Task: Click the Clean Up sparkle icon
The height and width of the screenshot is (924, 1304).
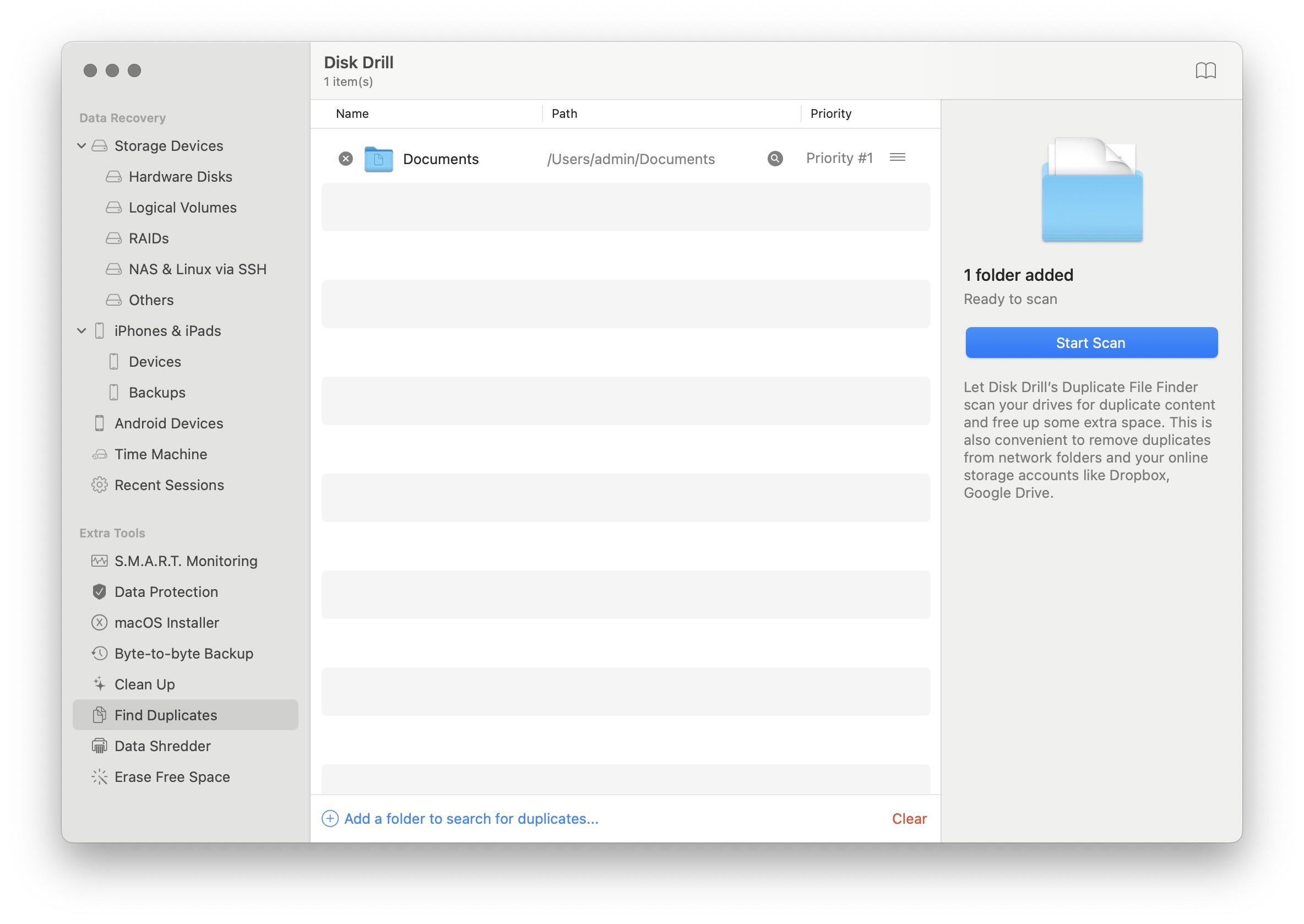Action: coord(100,684)
